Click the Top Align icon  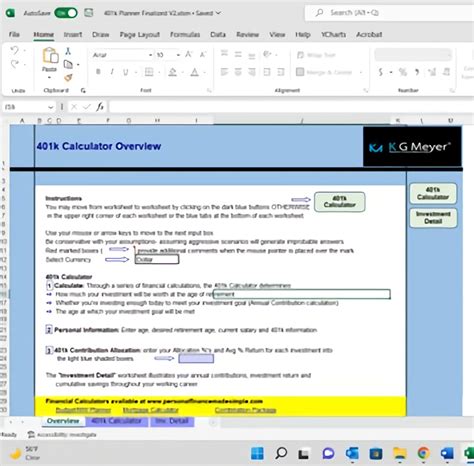tap(224, 54)
